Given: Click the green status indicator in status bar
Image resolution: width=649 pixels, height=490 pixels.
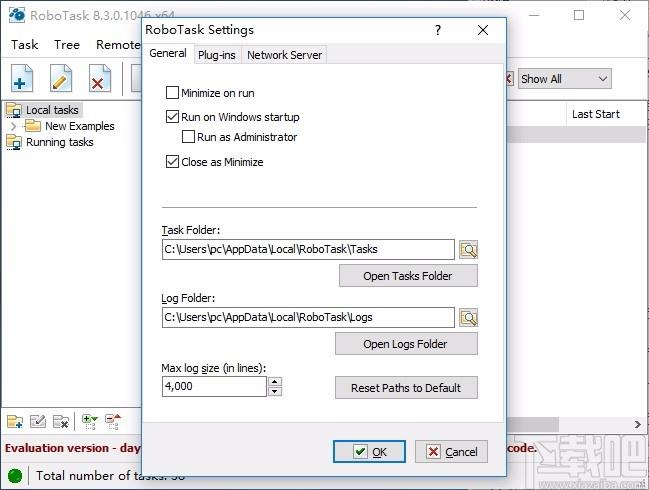Looking at the screenshot, I should 15,476.
